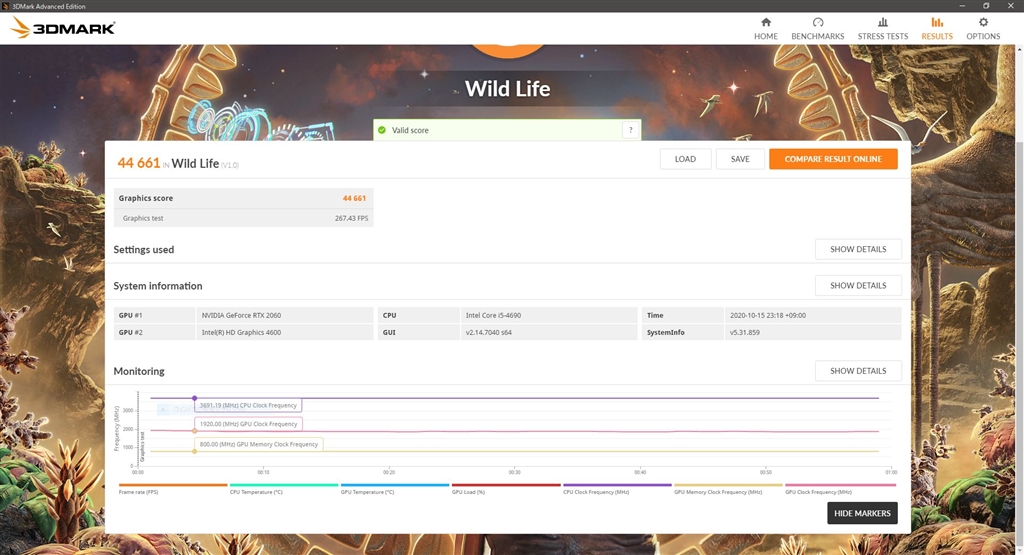Click the SAVE button

740,159
